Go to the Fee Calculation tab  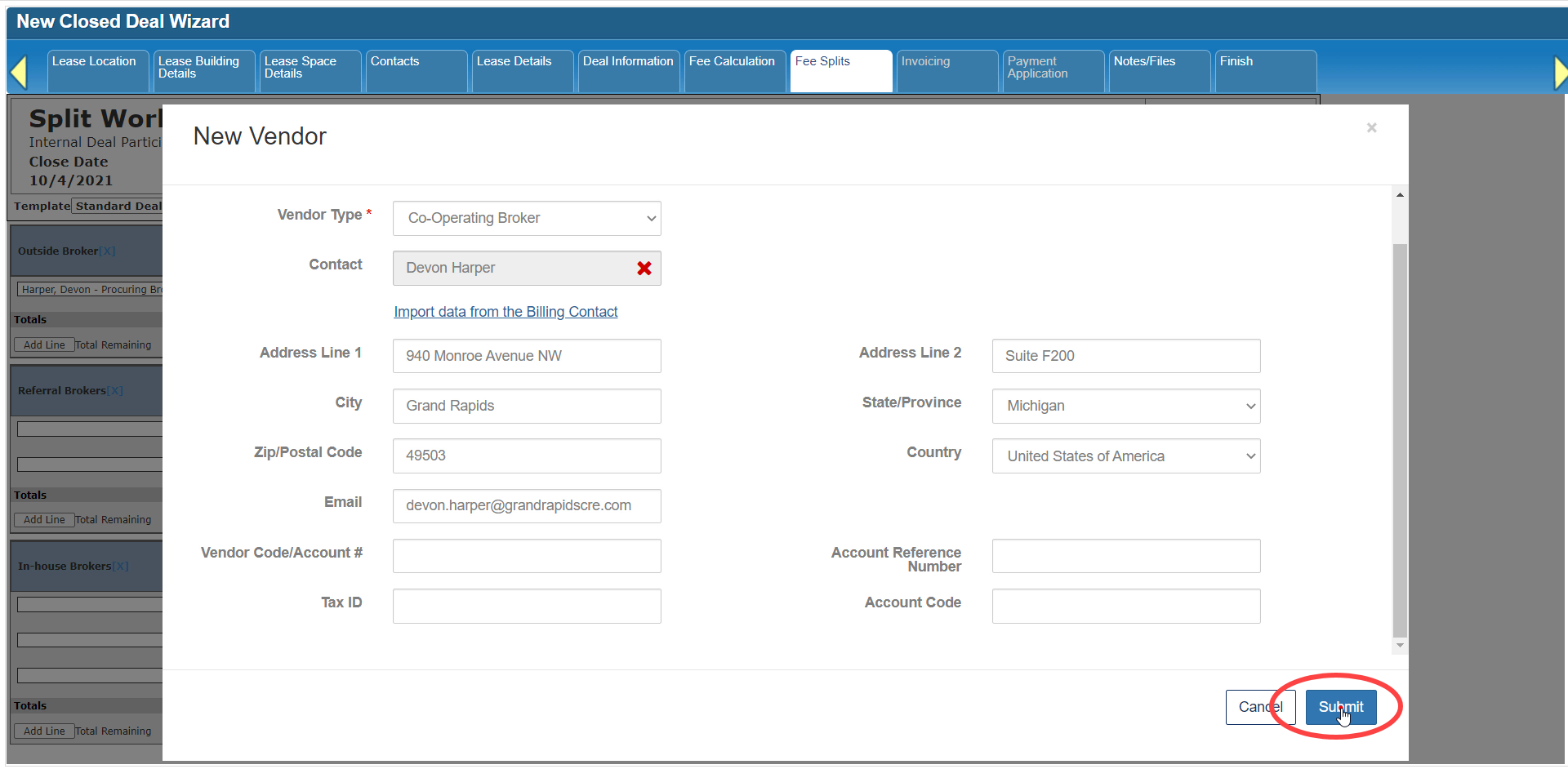click(733, 70)
